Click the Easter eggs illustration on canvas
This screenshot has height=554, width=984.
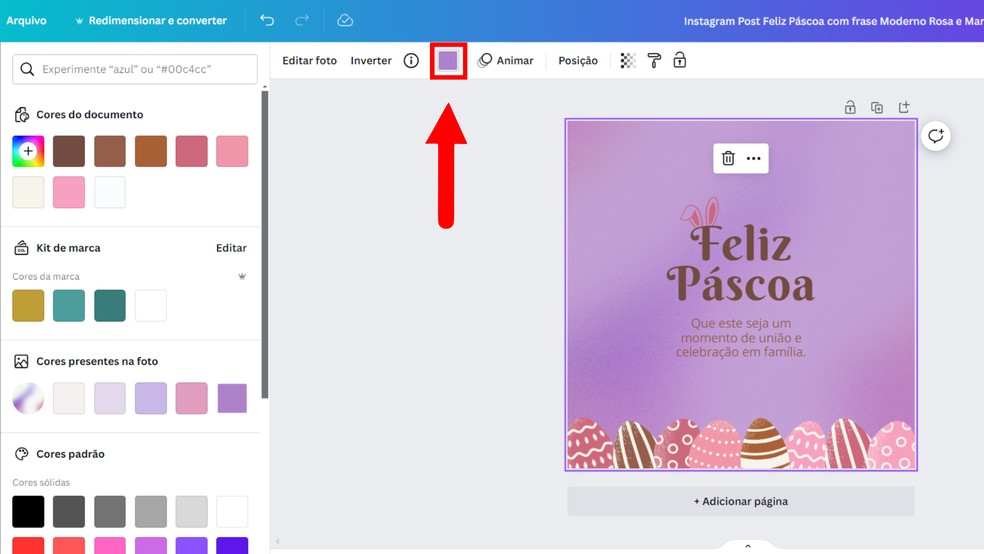(x=741, y=444)
